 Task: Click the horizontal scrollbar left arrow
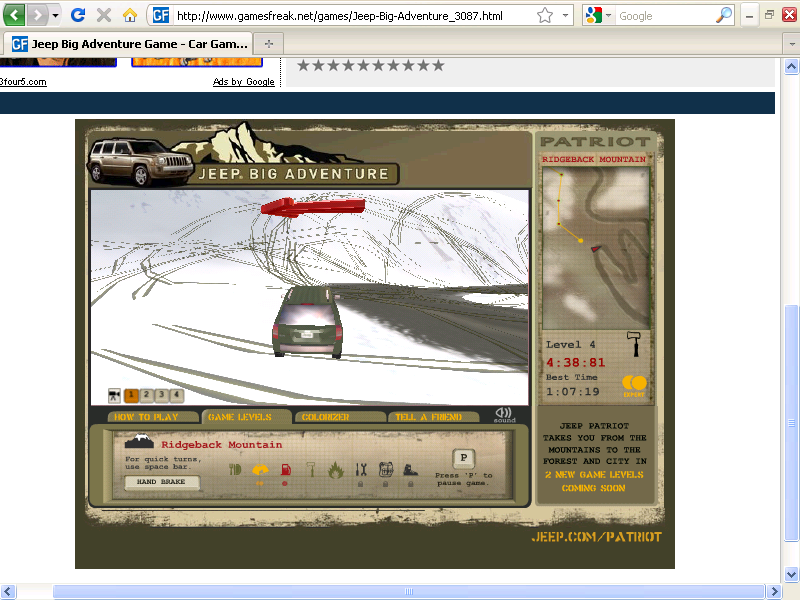pos(8,592)
